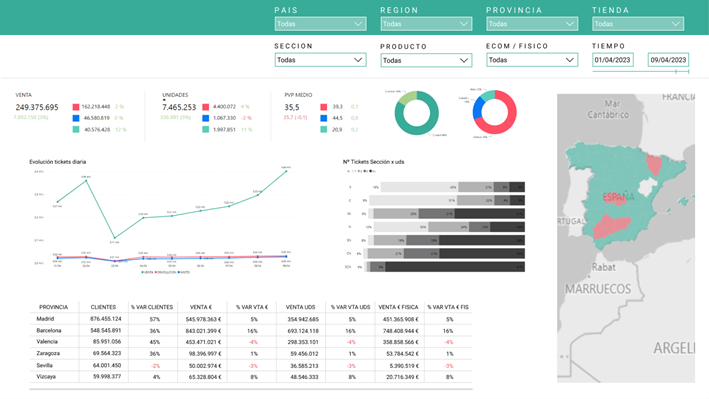Open the TIENDA dropdown

[638, 24]
